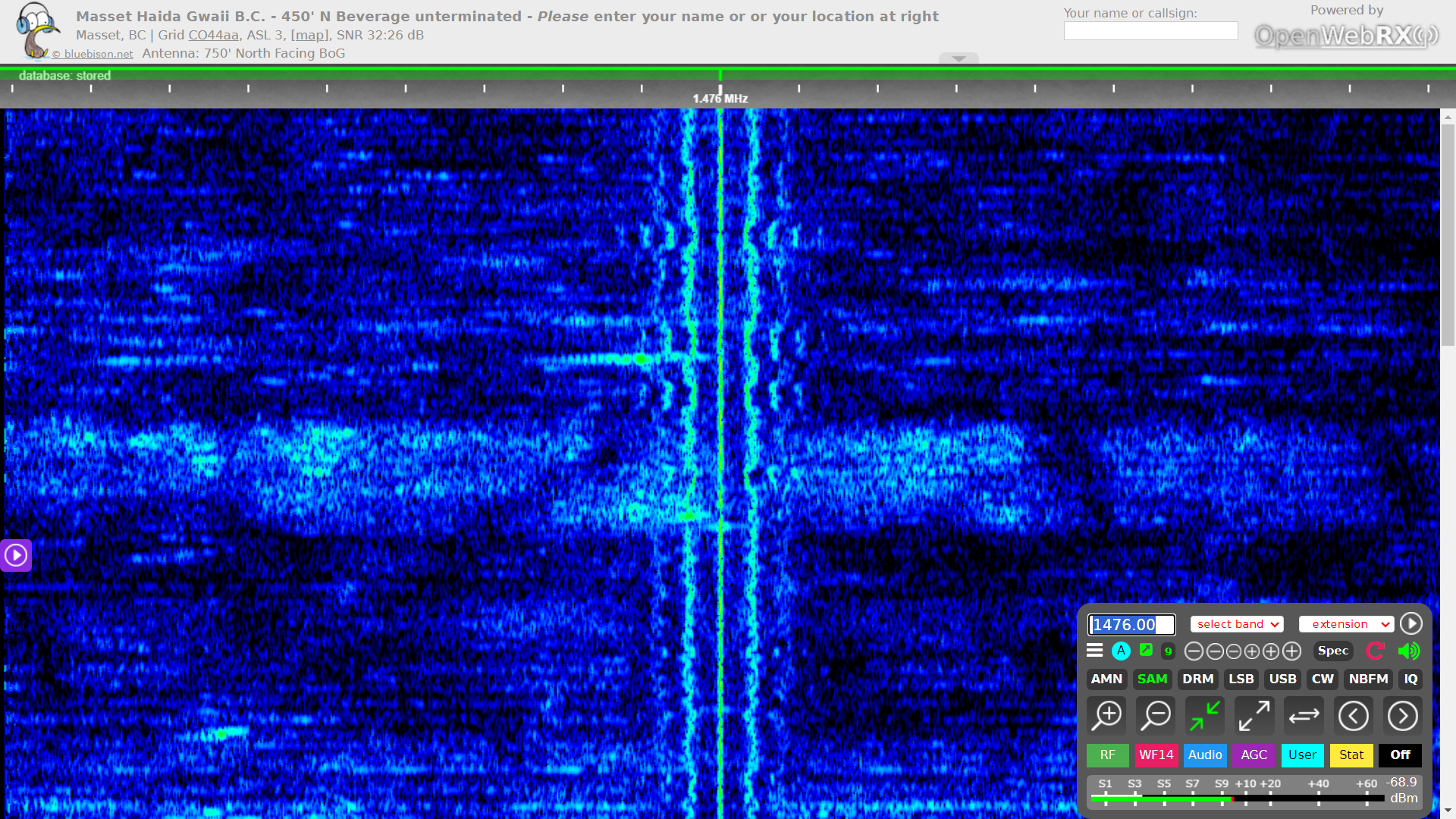The image size is (1456, 819).
Task: Page waterfall left with circled arrow
Action: (1354, 715)
